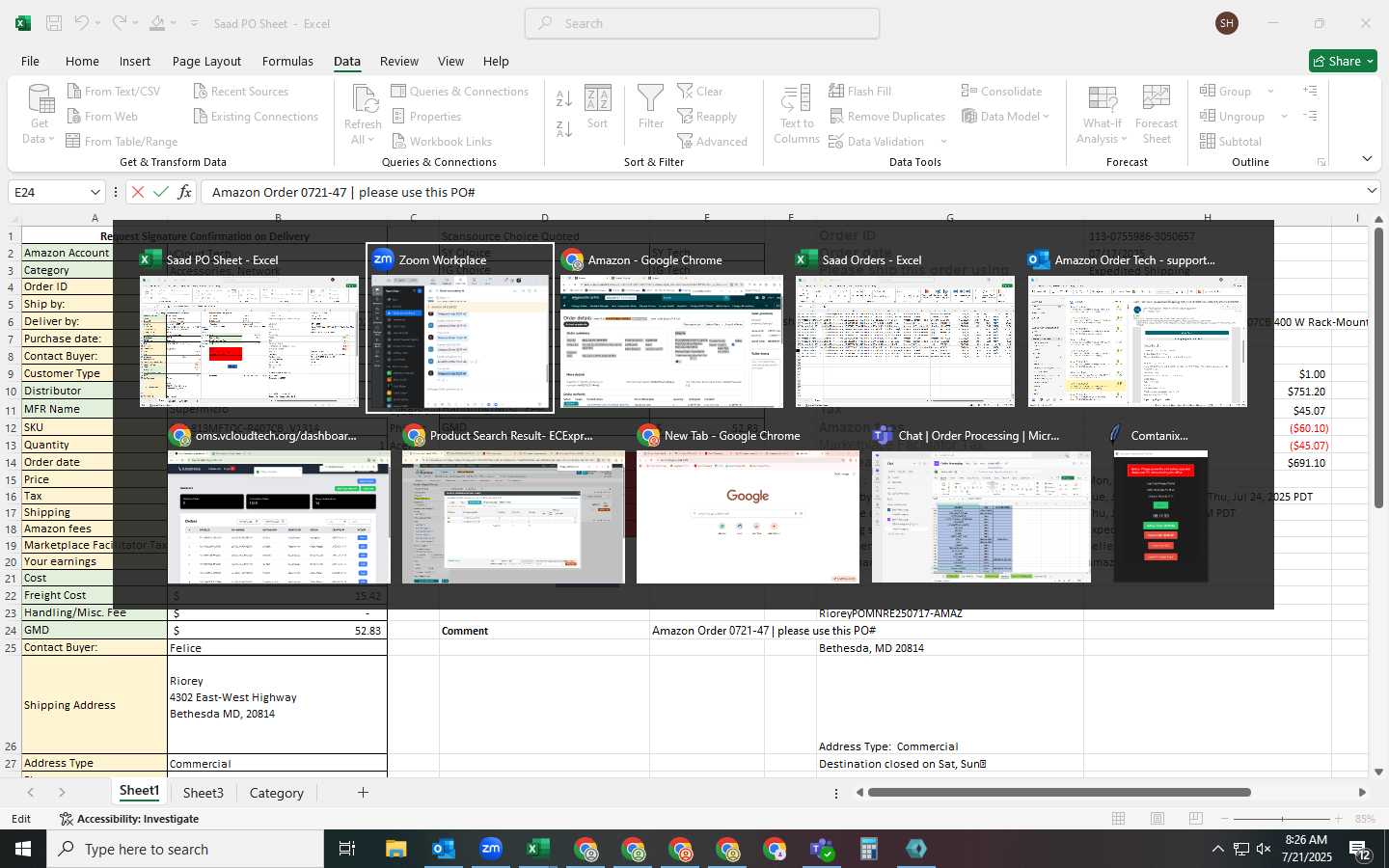This screenshot has height=868, width=1389.
Task: Expand the formula bar chevron
Action: 1371,191
